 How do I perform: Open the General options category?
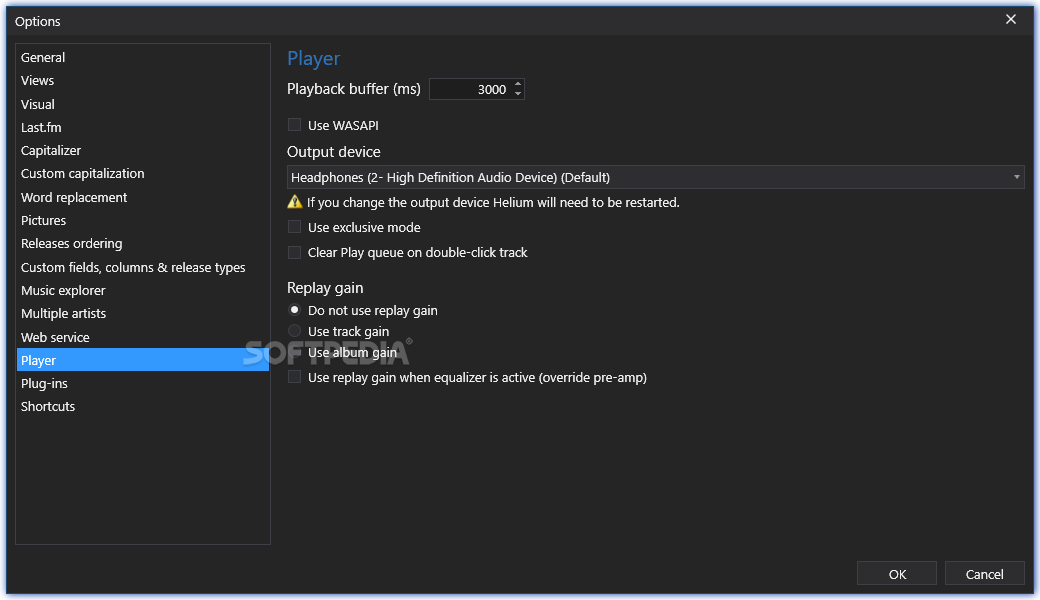pos(143,58)
